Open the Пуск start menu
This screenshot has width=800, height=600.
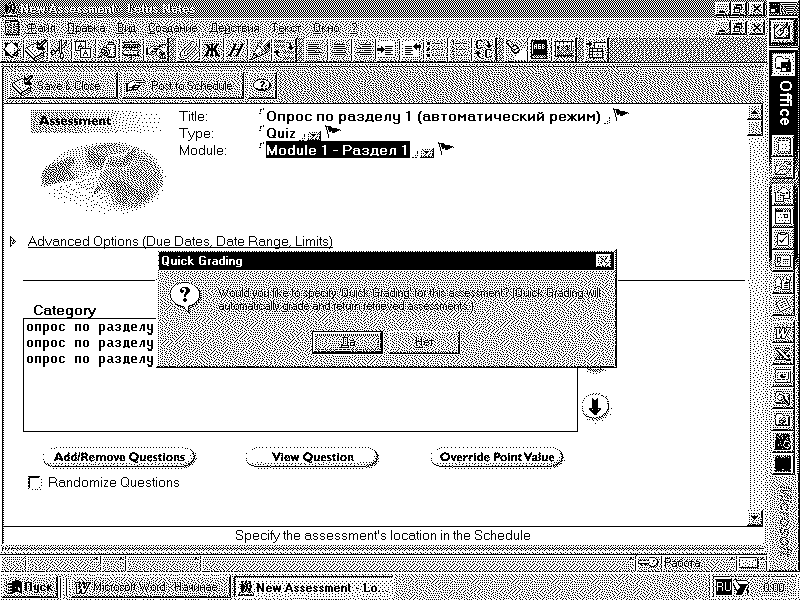tap(30, 587)
